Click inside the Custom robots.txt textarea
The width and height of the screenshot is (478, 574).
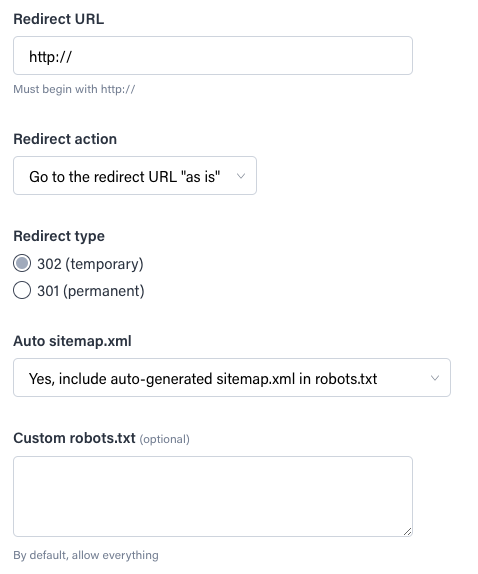click(213, 496)
